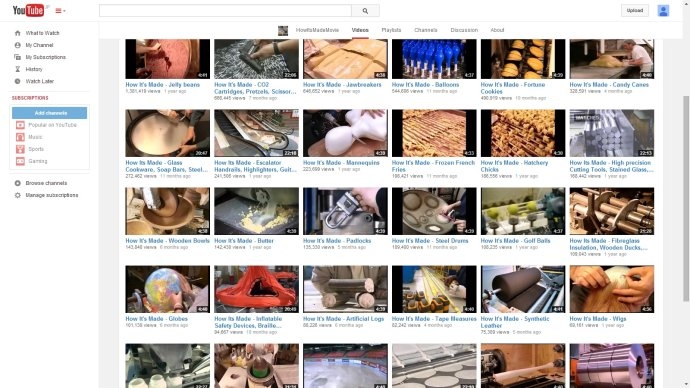This screenshot has width=690, height=388.
Task: Open the Browse channels icon
Action: (18, 183)
